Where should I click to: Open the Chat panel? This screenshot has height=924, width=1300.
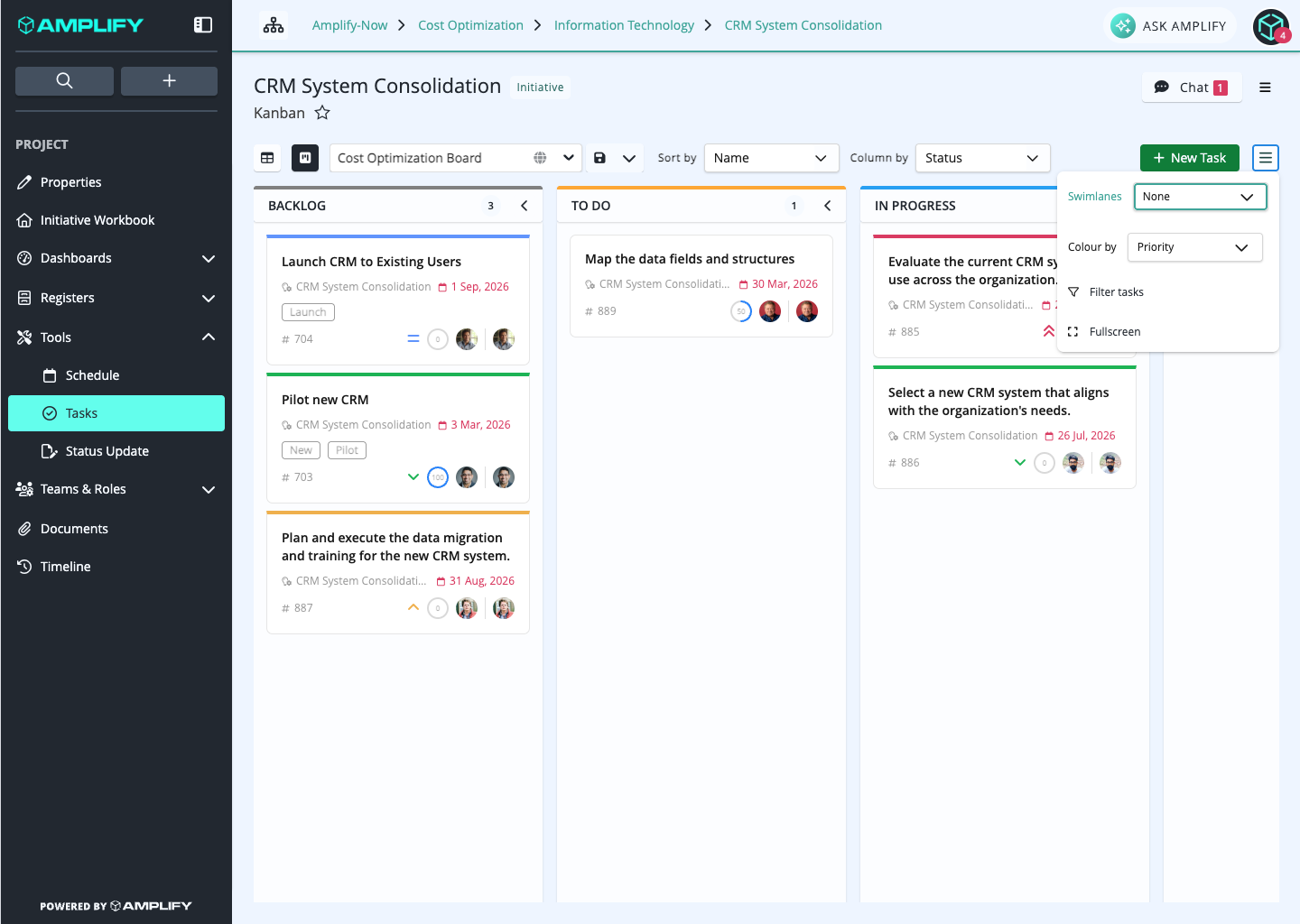click(x=1192, y=88)
